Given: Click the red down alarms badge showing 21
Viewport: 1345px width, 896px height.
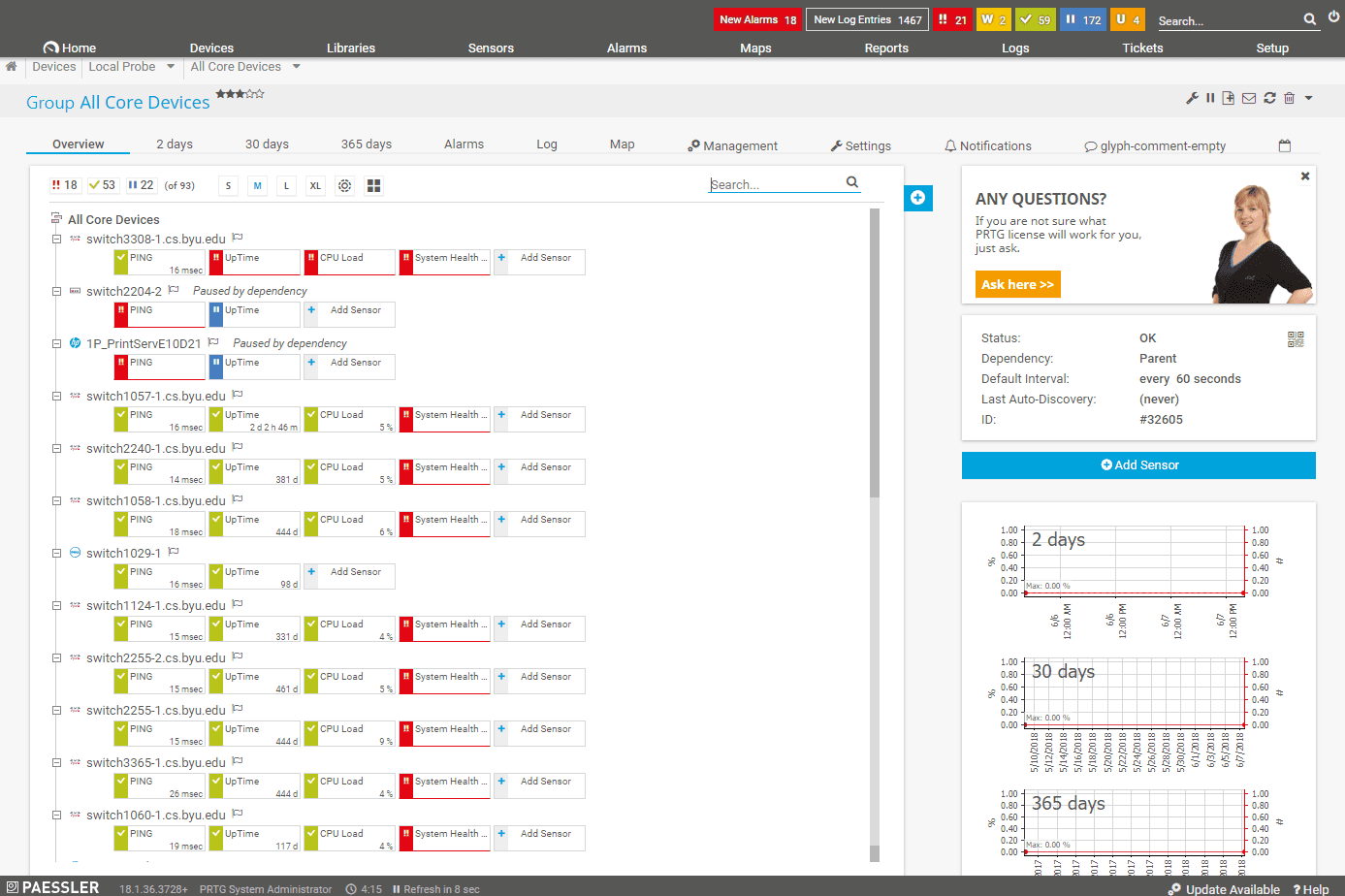Looking at the screenshot, I should click(952, 19).
